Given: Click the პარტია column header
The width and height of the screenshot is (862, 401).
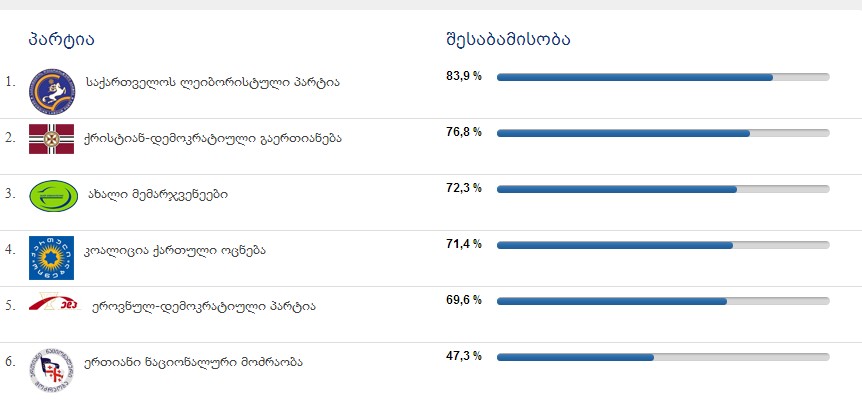Looking at the screenshot, I should (x=62, y=40).
